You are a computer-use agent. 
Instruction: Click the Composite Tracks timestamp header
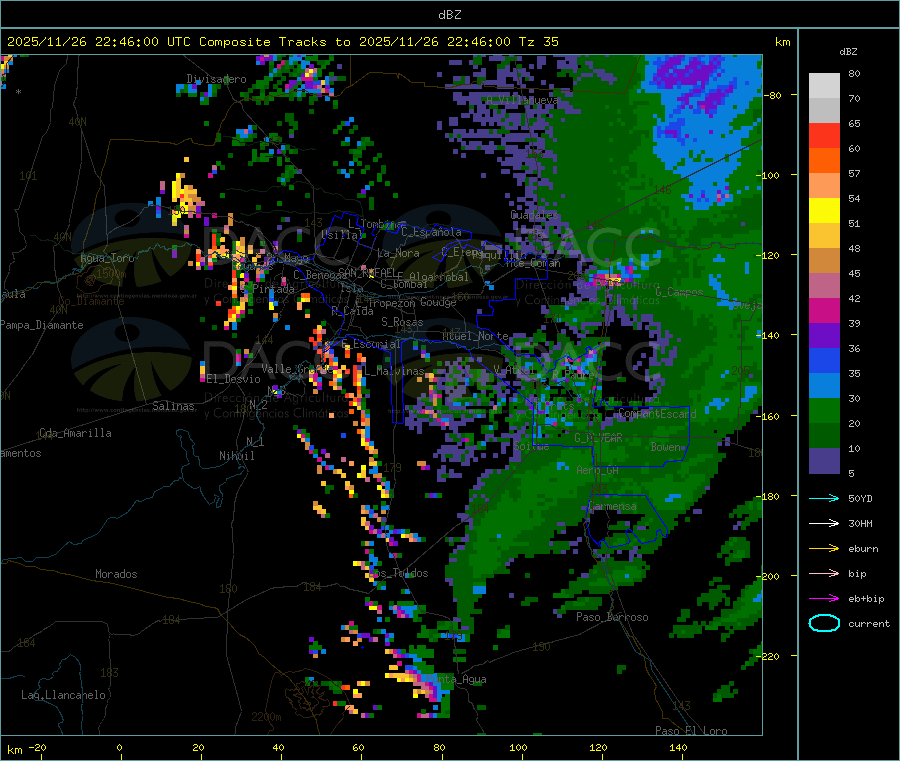282,42
